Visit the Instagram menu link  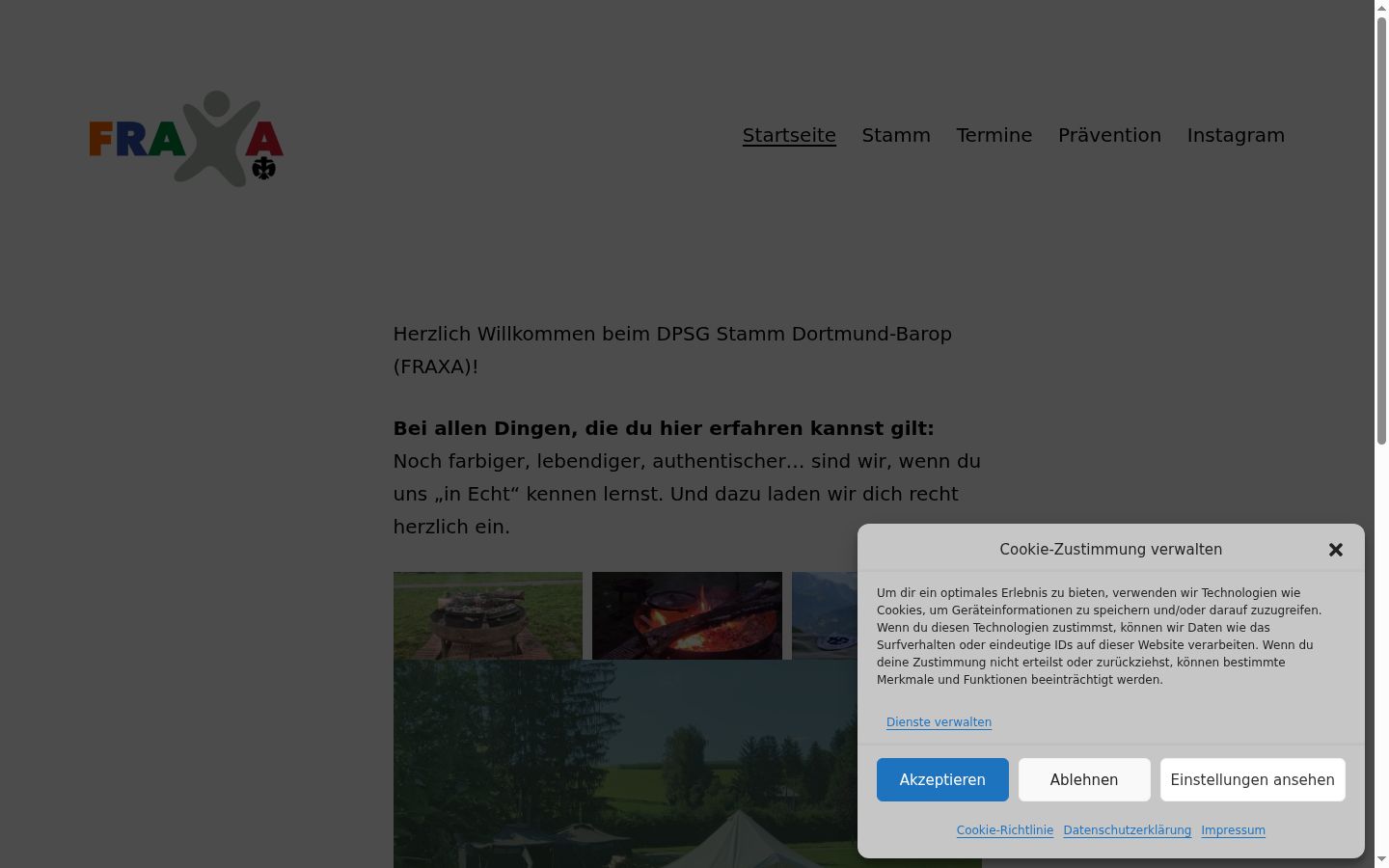tap(1236, 135)
